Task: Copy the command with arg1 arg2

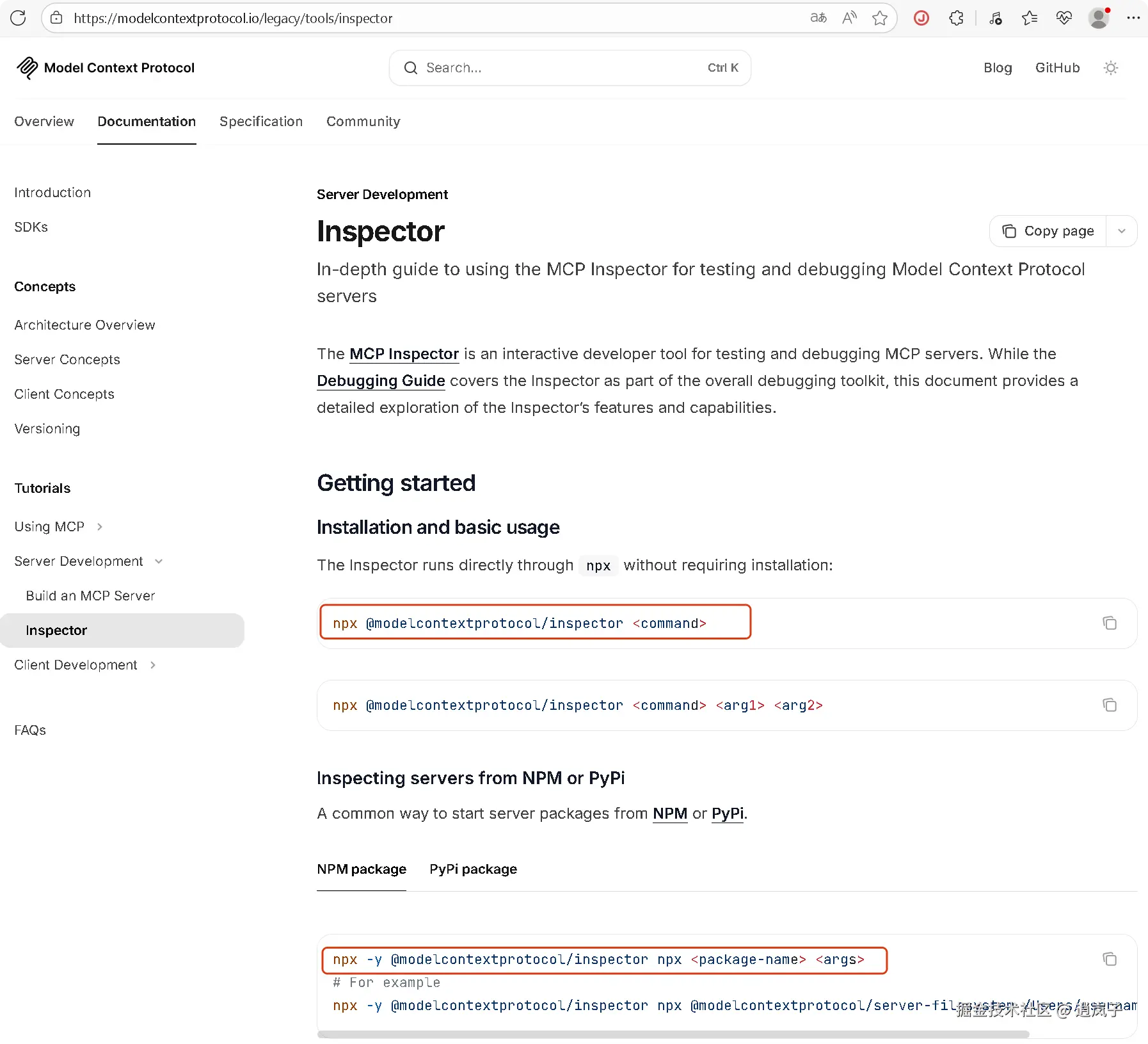Action: click(x=1110, y=705)
